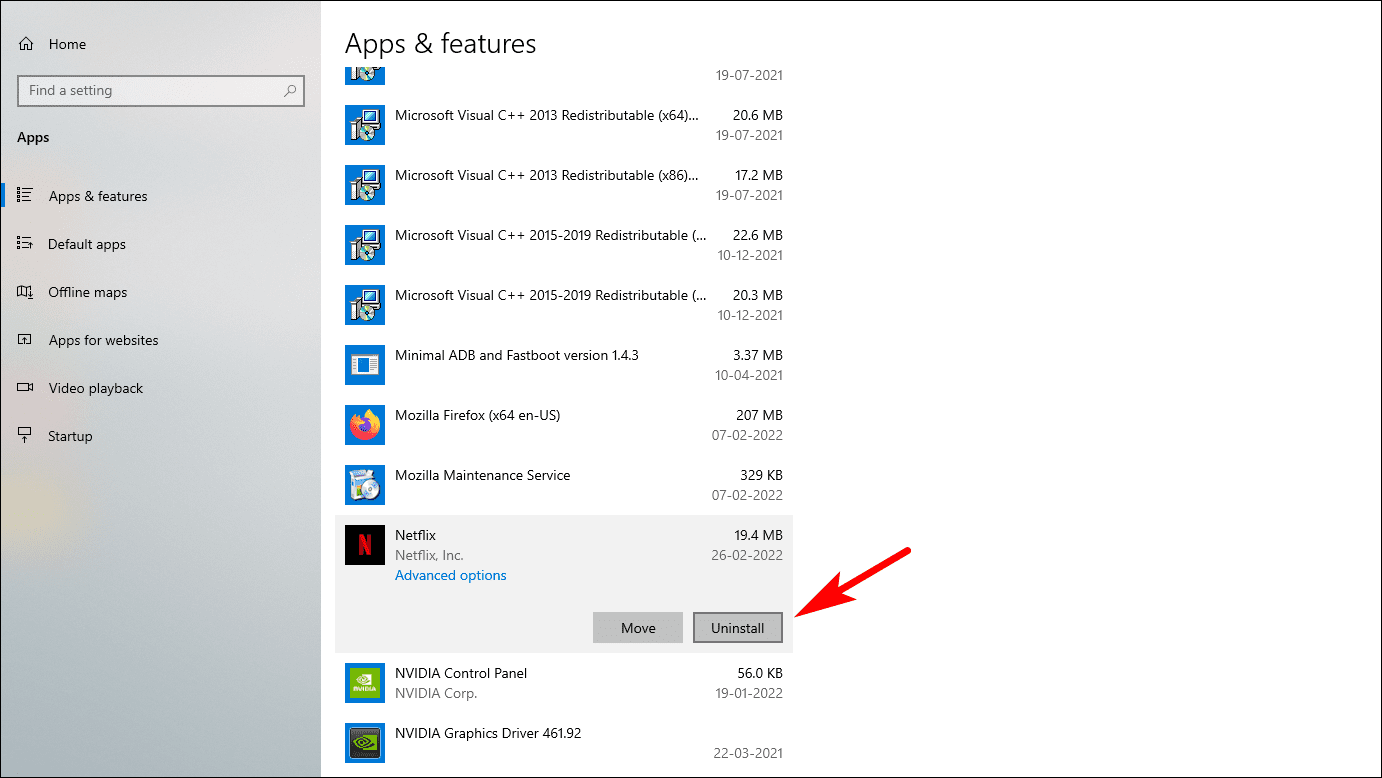Go to the Settings Home page
This screenshot has width=1382, height=778.
point(160,44)
